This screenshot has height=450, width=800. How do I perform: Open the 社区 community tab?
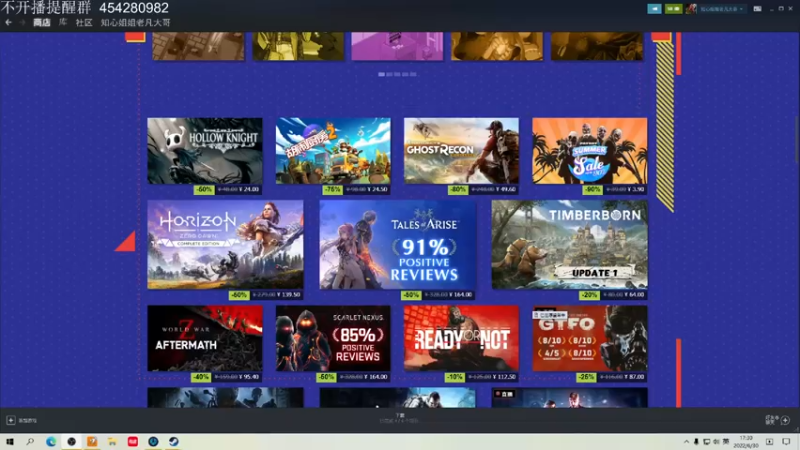[84, 22]
